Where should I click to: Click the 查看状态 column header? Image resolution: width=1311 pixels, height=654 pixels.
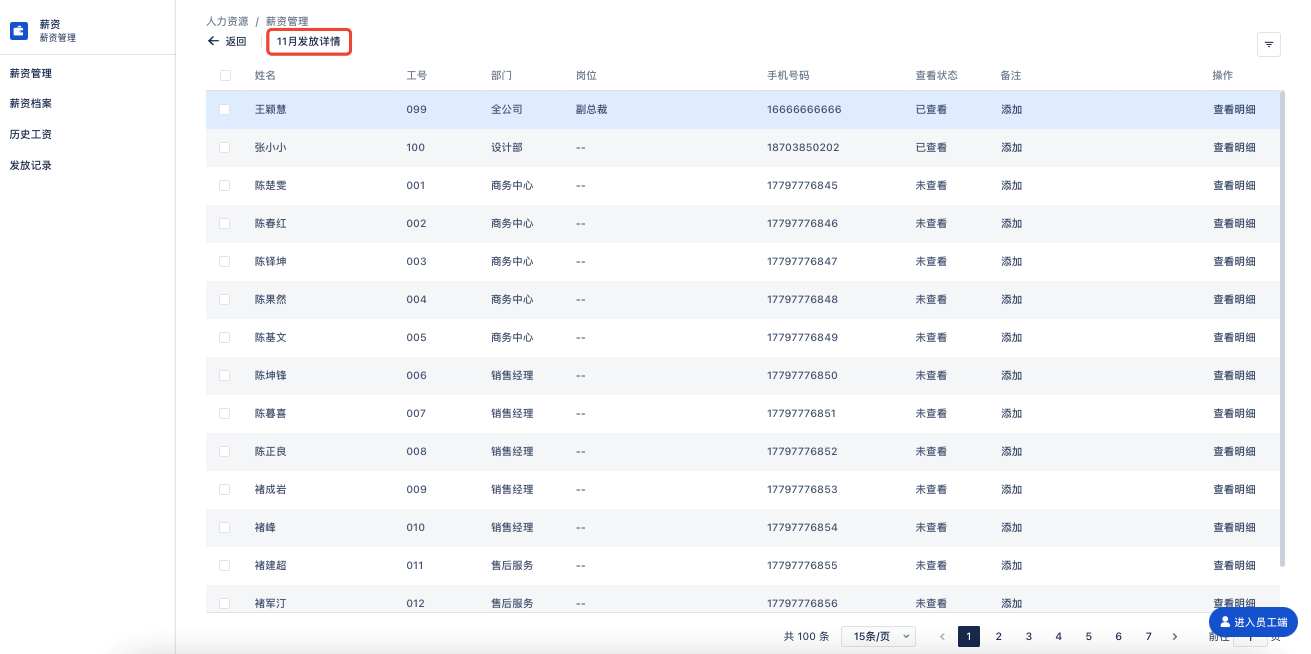pos(937,75)
